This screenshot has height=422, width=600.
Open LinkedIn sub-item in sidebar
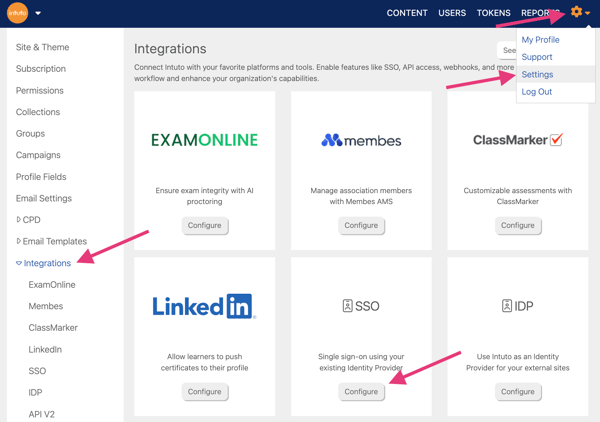tap(45, 349)
